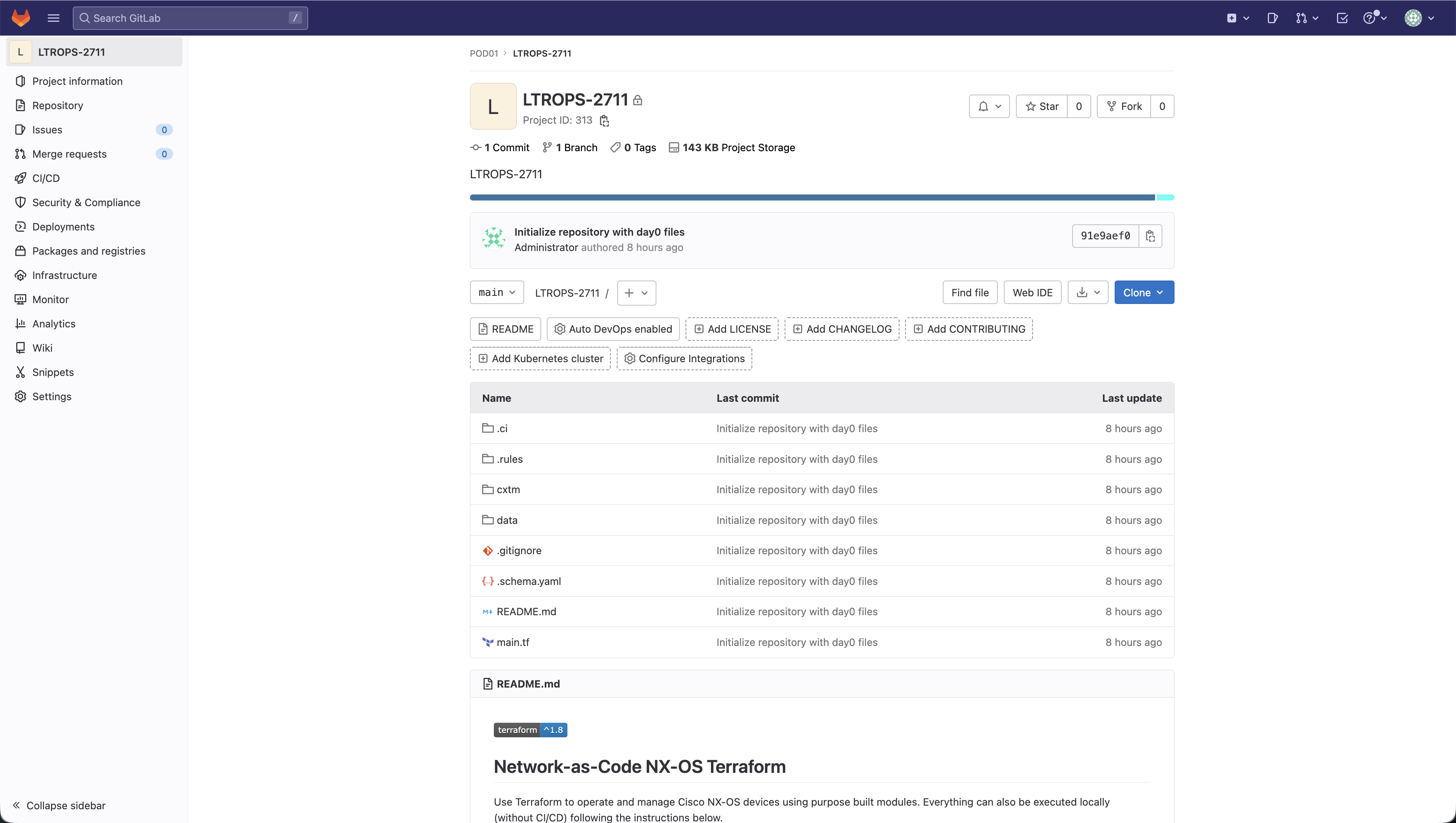
Task: Star the LTROPS-2711 project
Action: [x=1041, y=106]
